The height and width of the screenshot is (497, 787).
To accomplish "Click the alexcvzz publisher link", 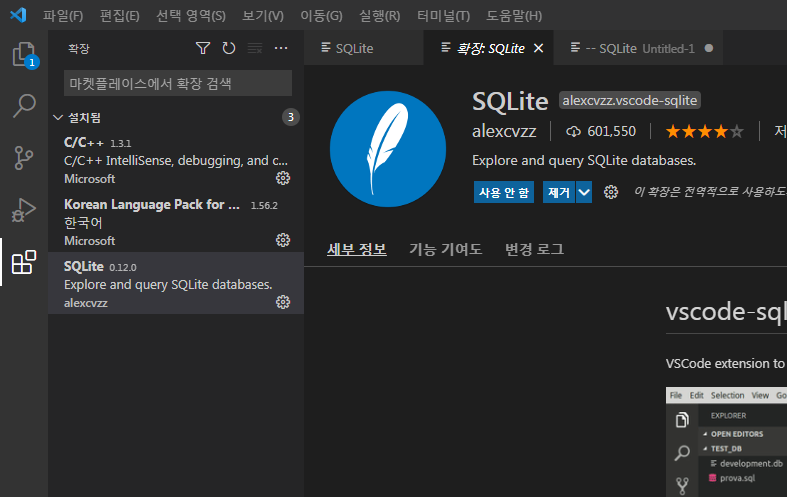I will coord(504,132).
